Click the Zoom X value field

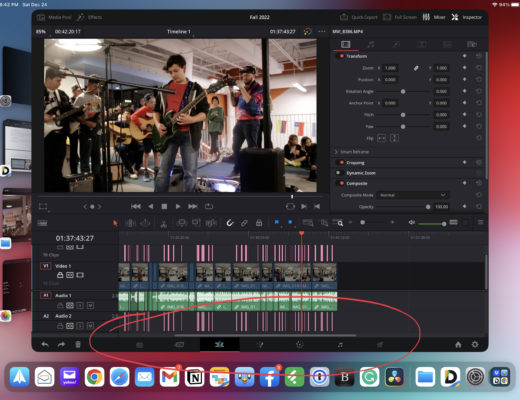[390, 68]
